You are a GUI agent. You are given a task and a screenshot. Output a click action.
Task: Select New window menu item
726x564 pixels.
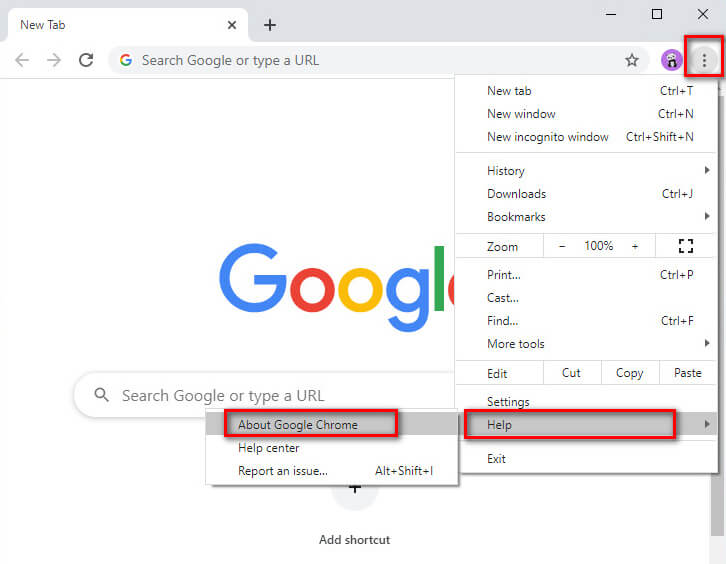[x=586, y=114]
